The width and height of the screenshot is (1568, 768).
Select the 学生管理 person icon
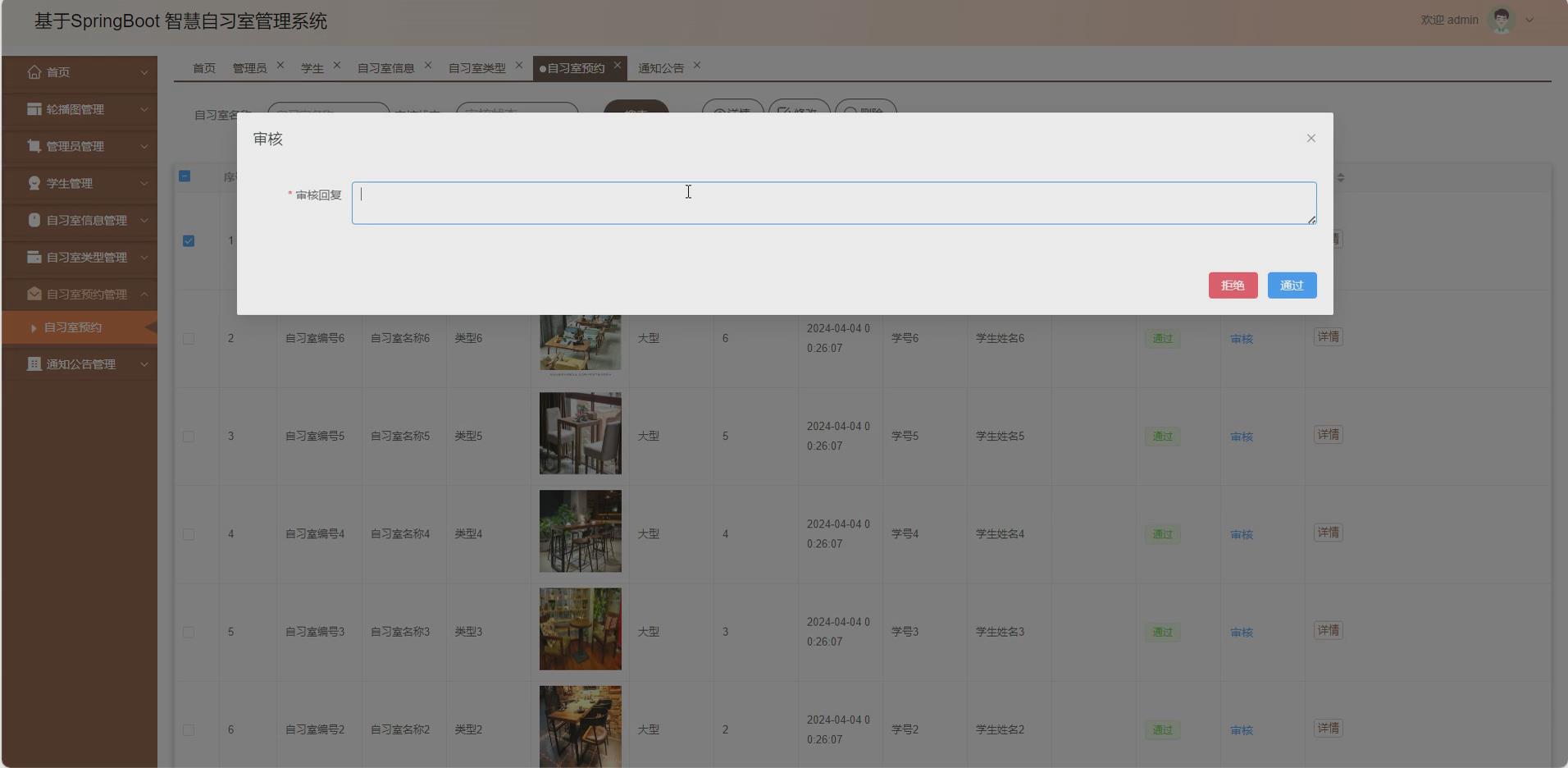point(34,183)
